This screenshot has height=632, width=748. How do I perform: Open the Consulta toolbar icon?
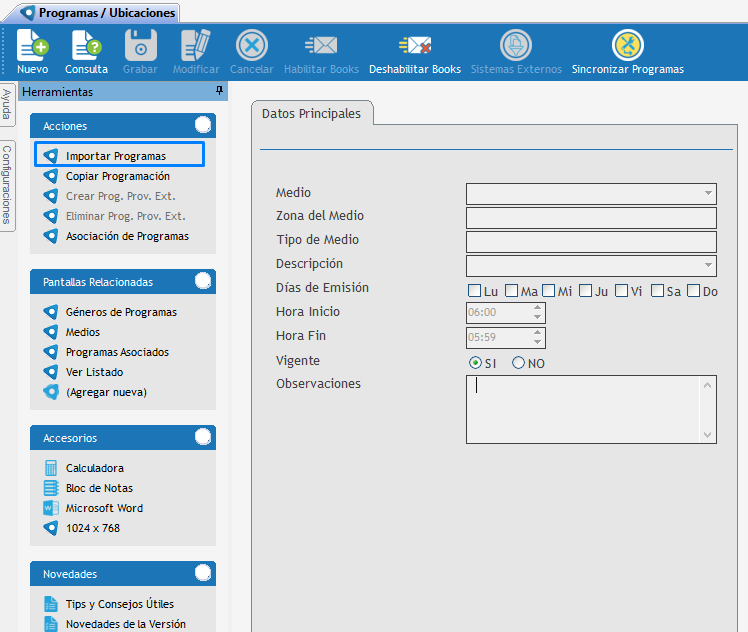86,51
